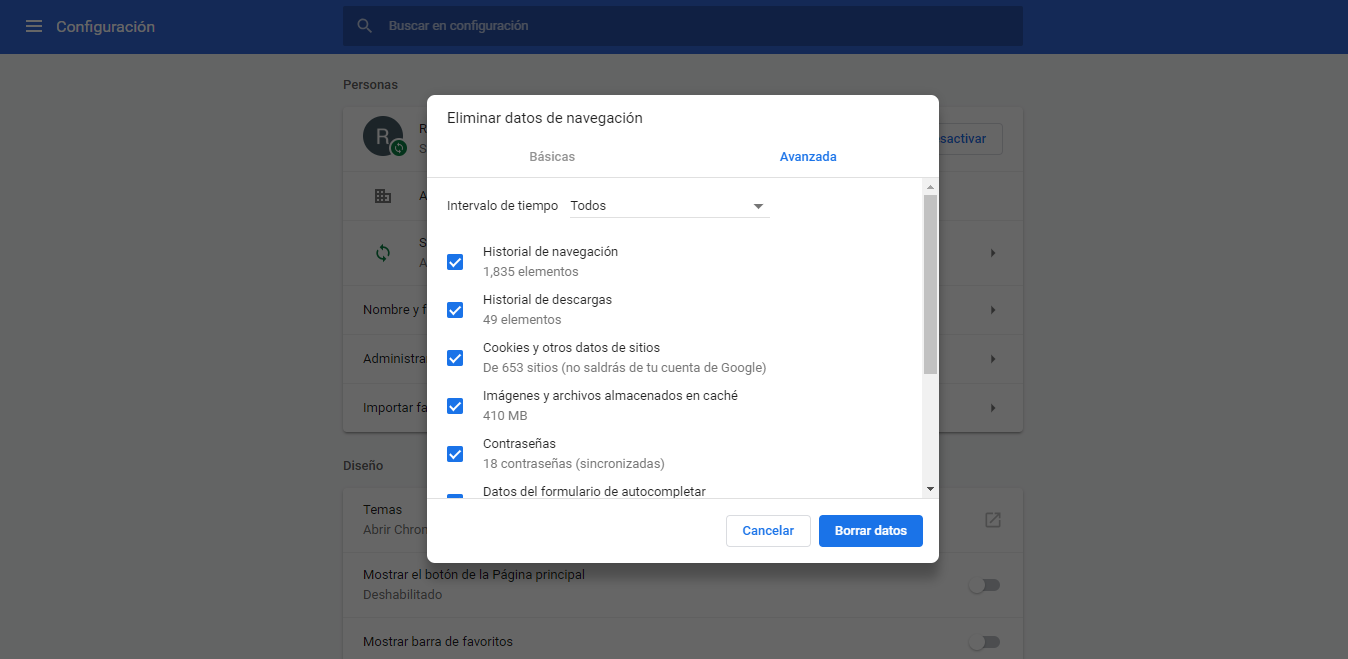Open themes external link icon
1348x659 pixels.
coord(993,520)
